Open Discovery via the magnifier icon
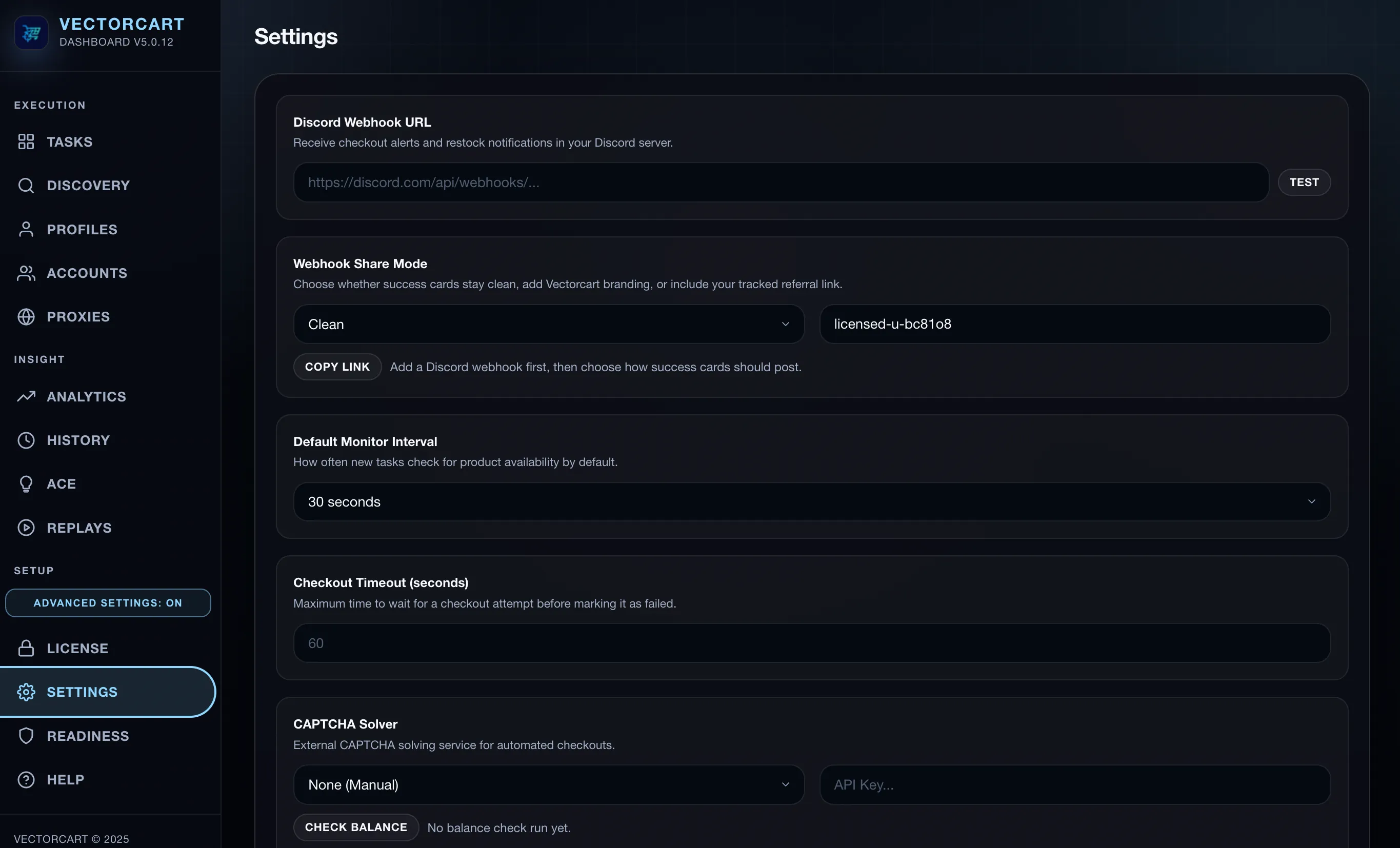 tap(26, 185)
